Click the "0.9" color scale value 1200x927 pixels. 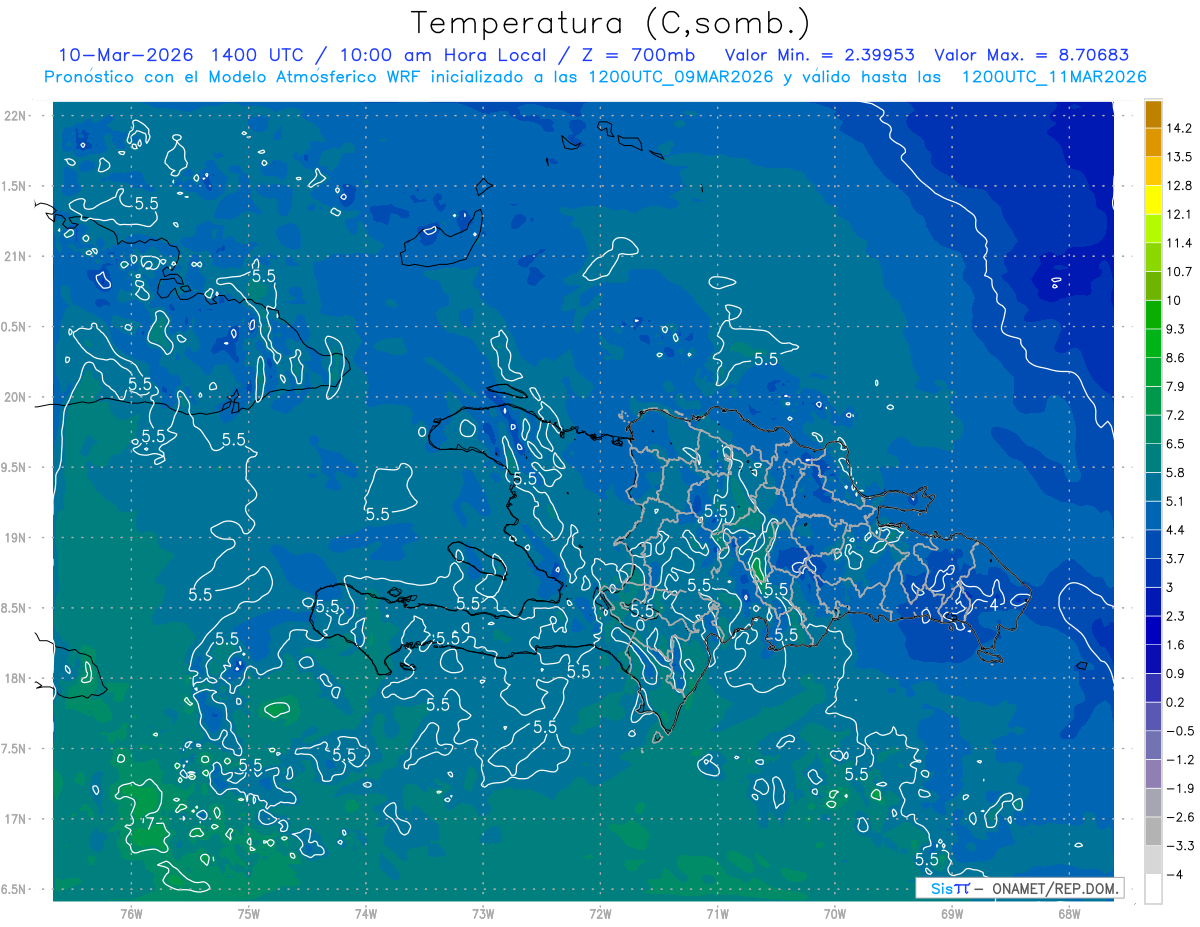1177,673
